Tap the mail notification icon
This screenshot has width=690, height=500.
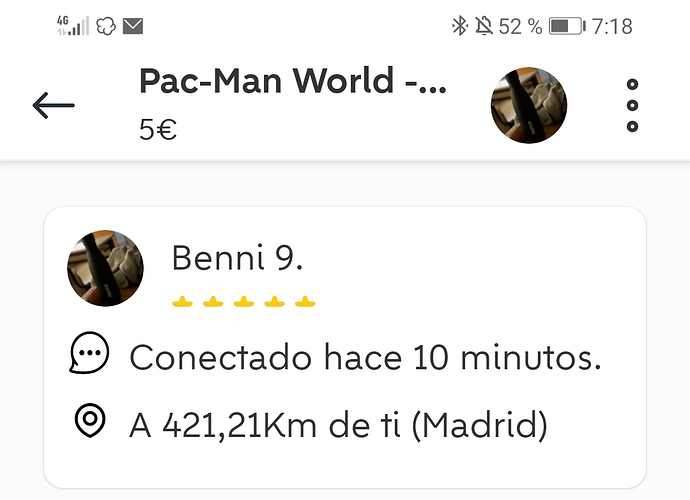point(133,26)
